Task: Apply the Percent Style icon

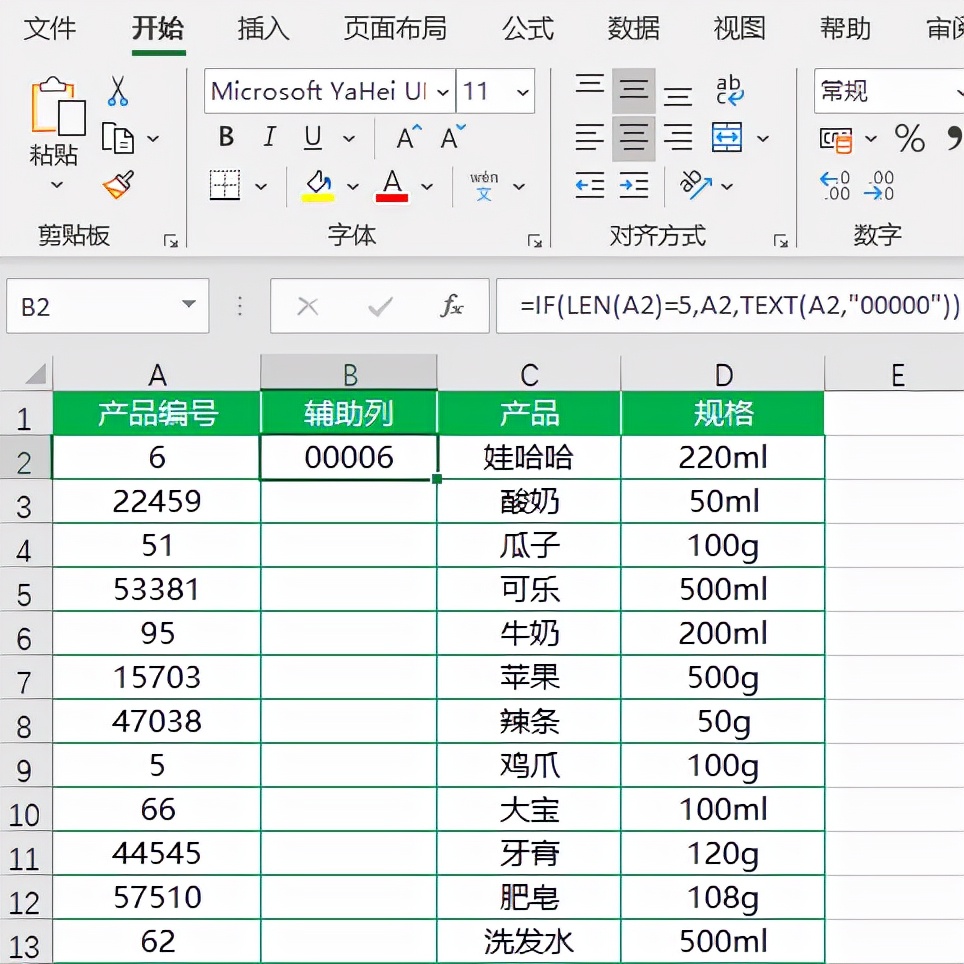Action: click(x=910, y=140)
